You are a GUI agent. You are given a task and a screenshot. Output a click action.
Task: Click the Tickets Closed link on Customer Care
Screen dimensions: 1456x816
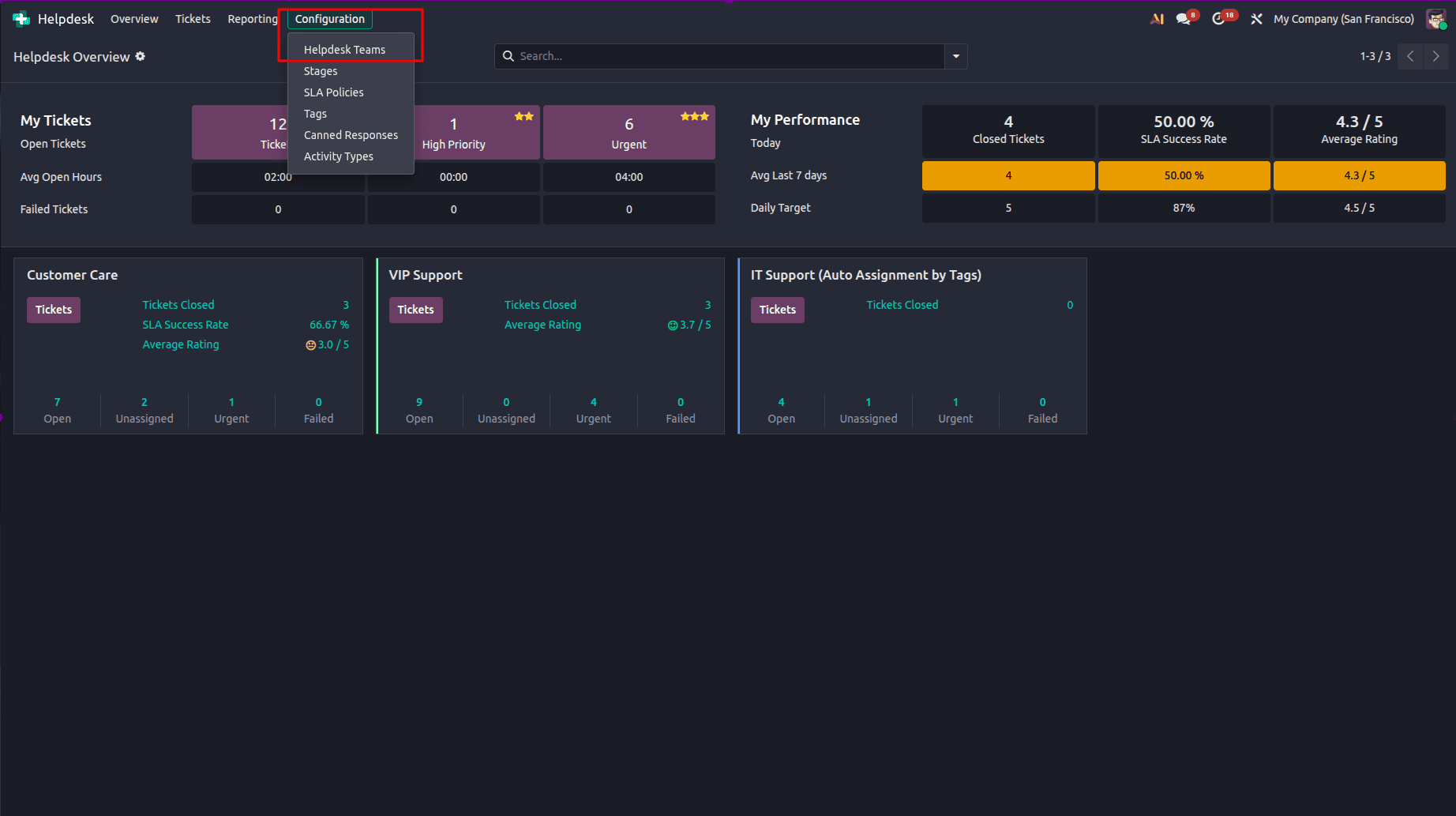(178, 305)
